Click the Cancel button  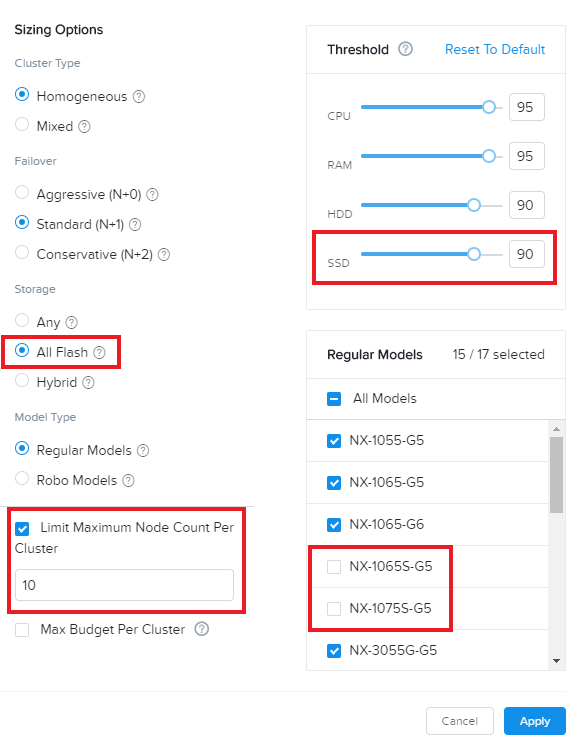[460, 721]
